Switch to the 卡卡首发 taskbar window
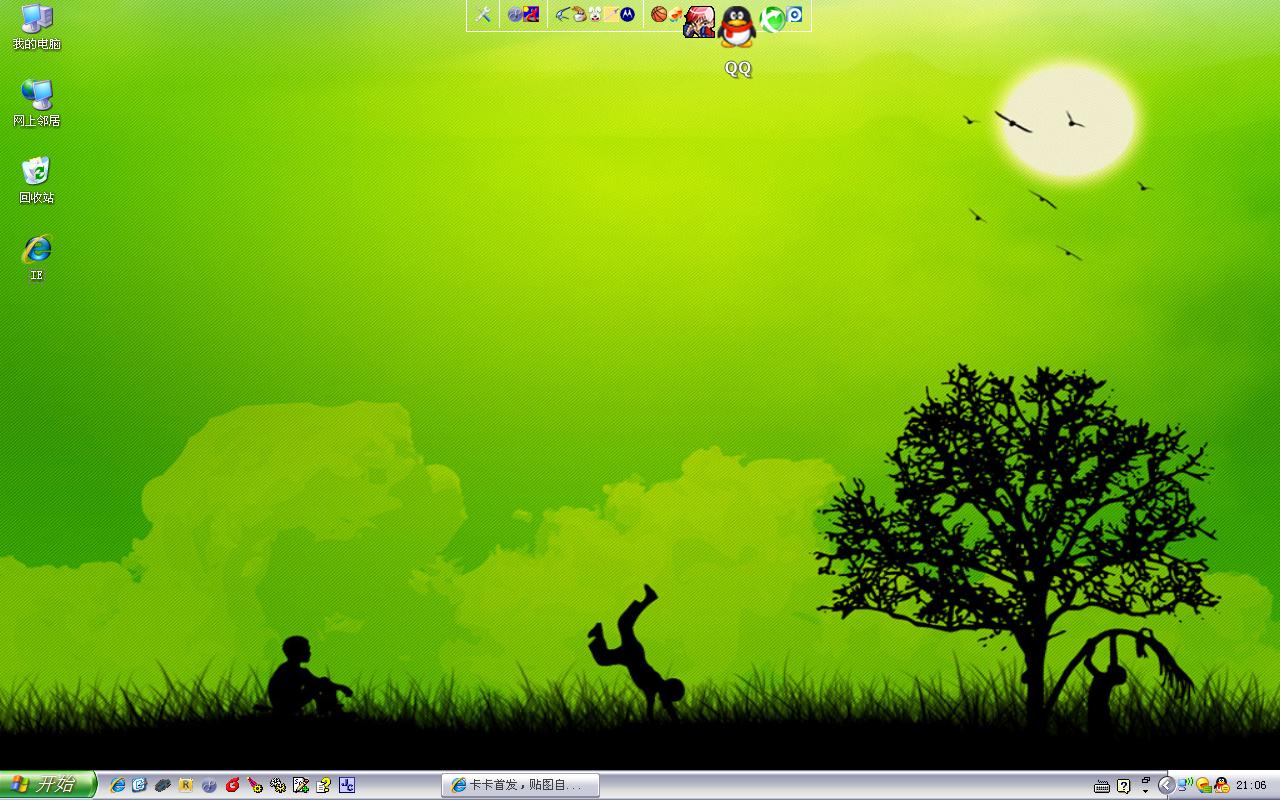 point(520,785)
